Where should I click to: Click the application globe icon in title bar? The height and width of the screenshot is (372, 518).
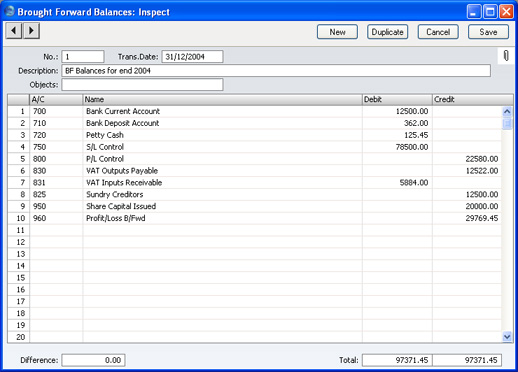pyautogui.click(x=10, y=11)
